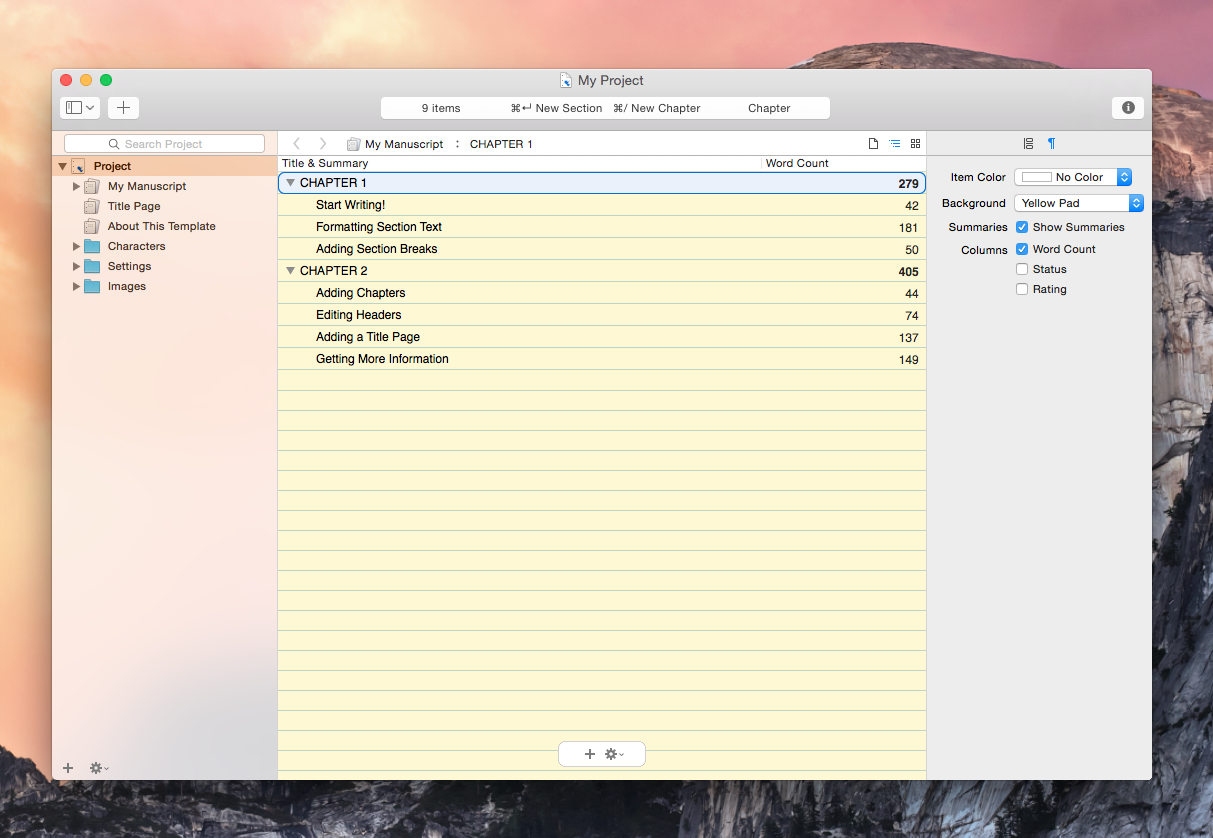Image resolution: width=1213 pixels, height=838 pixels.
Task: Select the CHAPTER 2 outline row
Action: click(x=602, y=271)
